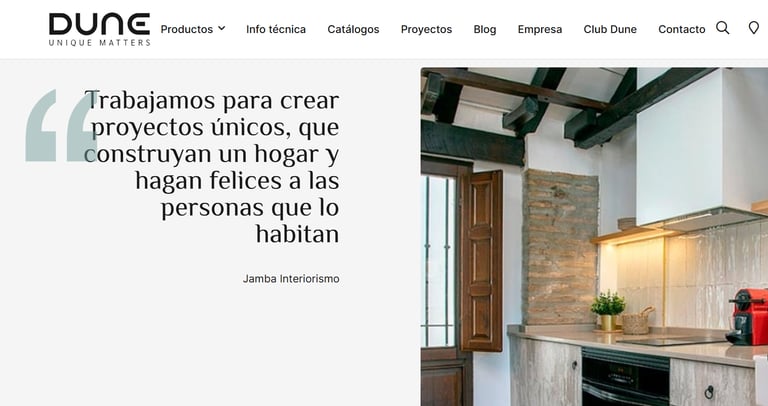Image resolution: width=768 pixels, height=406 pixels.
Task: Click the white range hood in photo
Action: pos(702,149)
